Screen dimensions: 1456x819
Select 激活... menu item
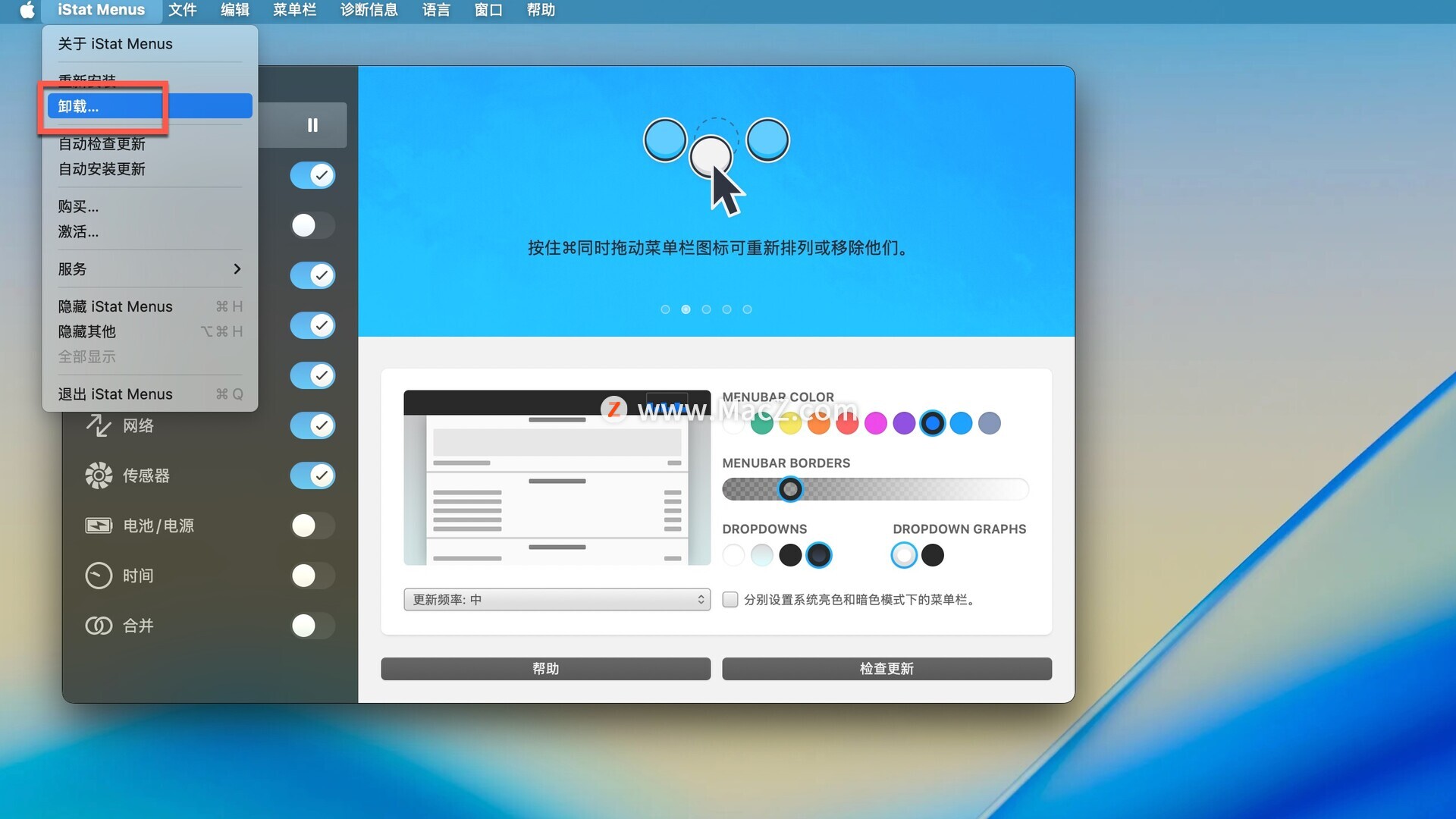(149, 231)
